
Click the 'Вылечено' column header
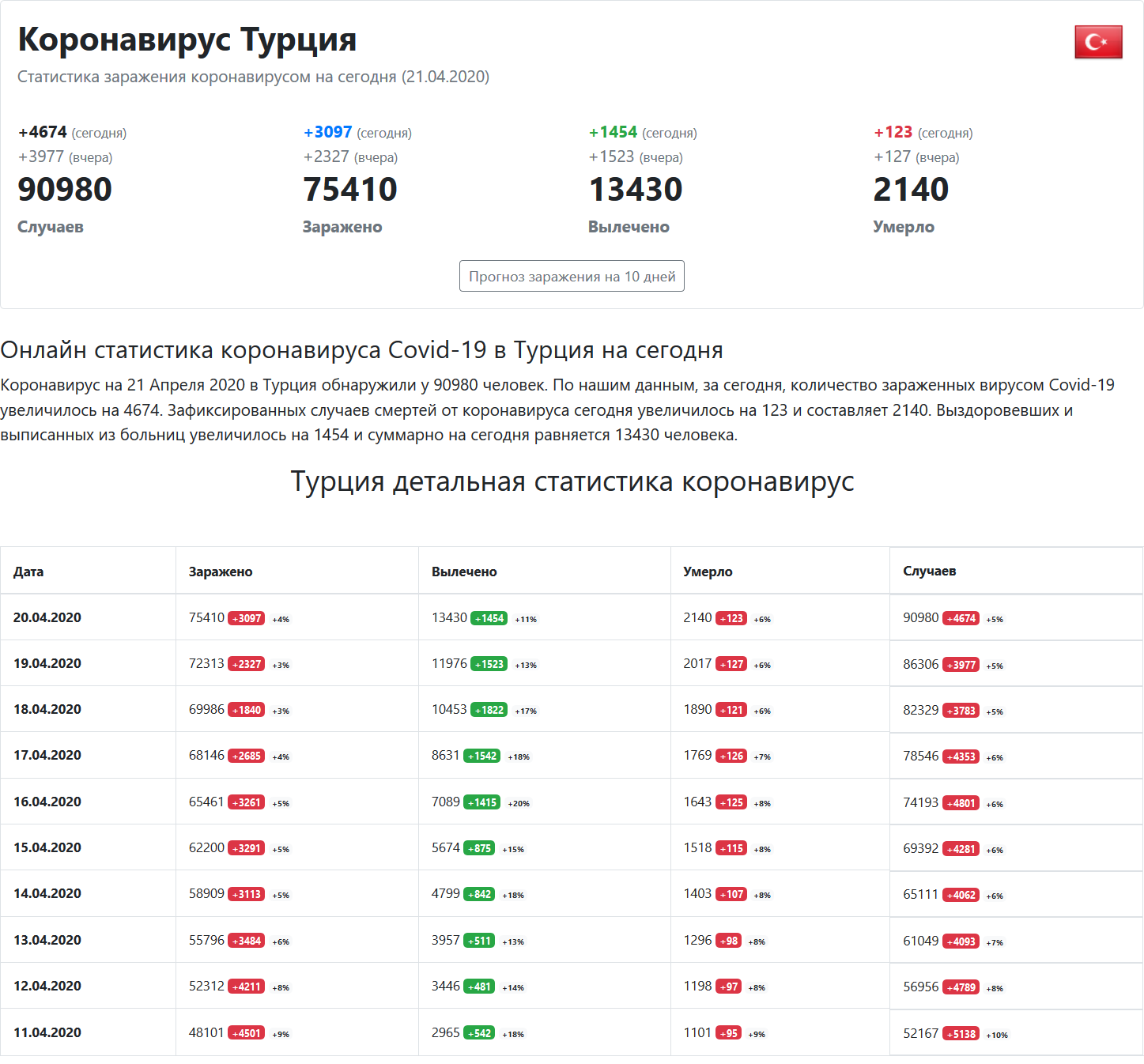tap(464, 572)
